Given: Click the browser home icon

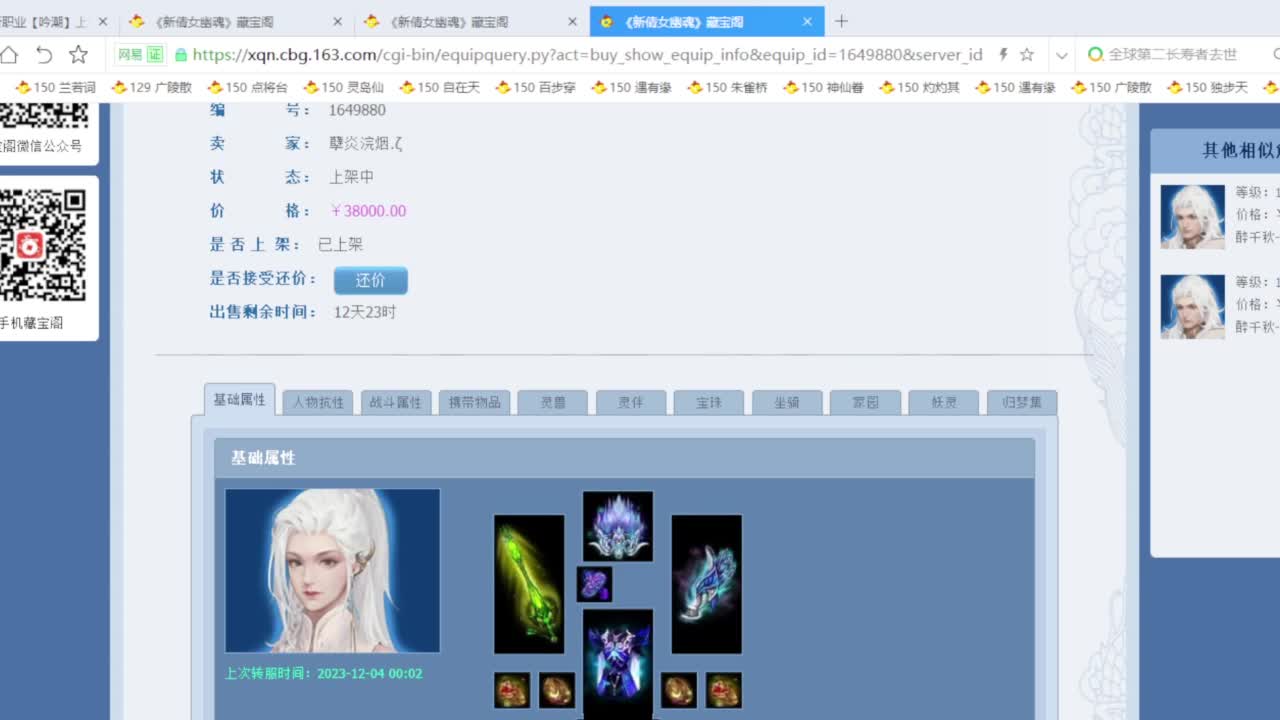Looking at the screenshot, I should [x=10, y=55].
